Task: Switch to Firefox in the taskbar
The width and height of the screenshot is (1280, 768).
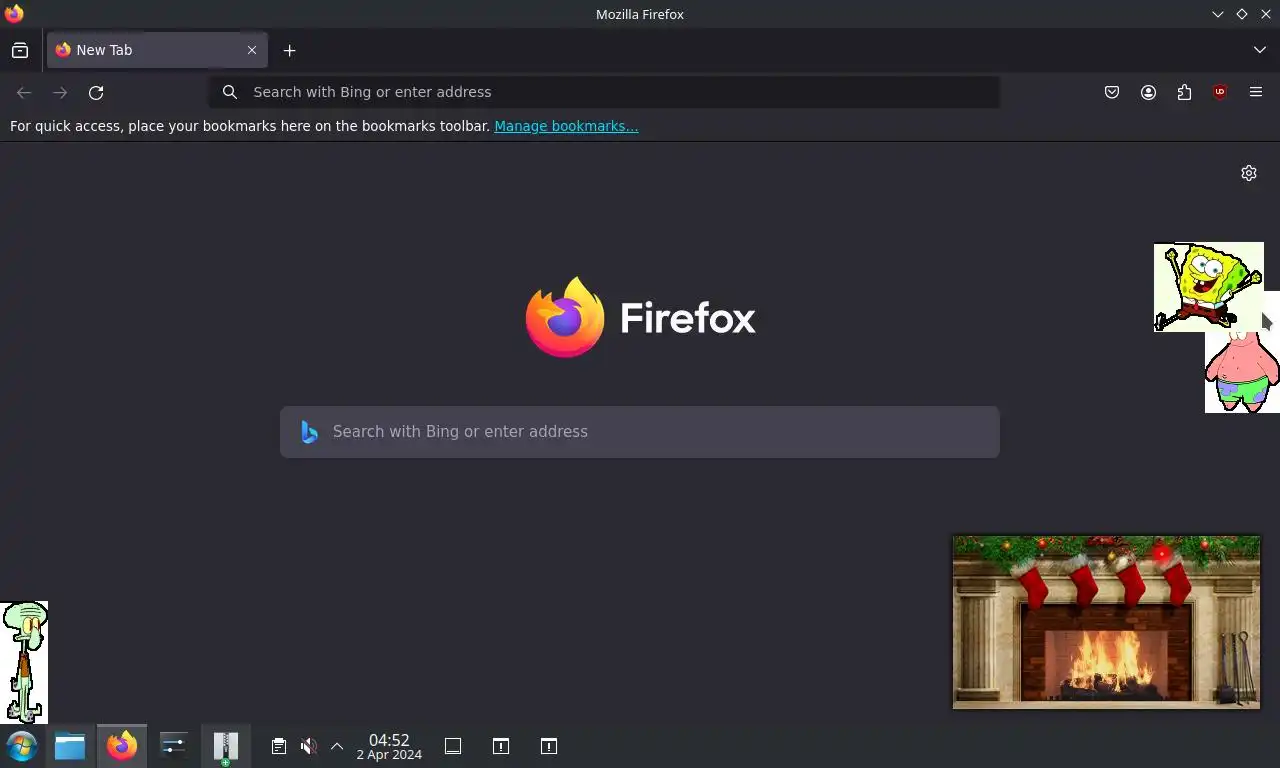Action: point(122,746)
